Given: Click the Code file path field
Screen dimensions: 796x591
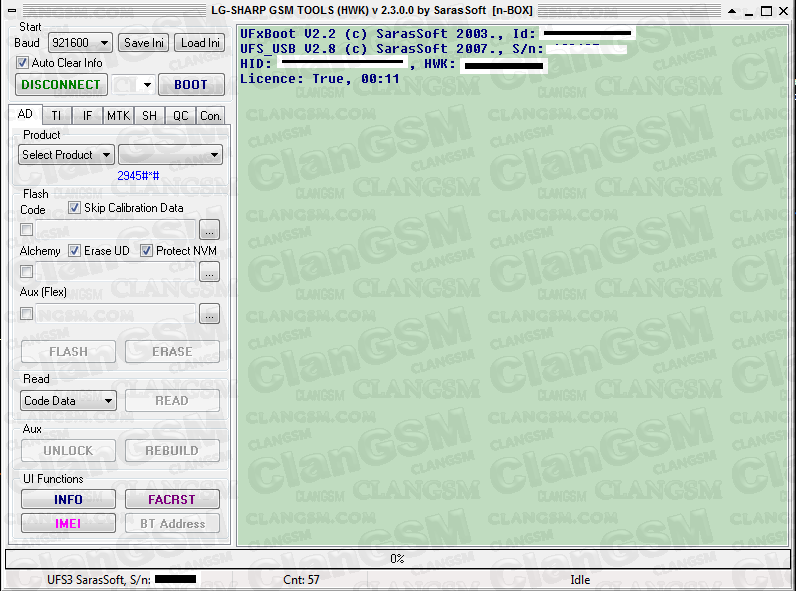Looking at the screenshot, I should point(116,229).
